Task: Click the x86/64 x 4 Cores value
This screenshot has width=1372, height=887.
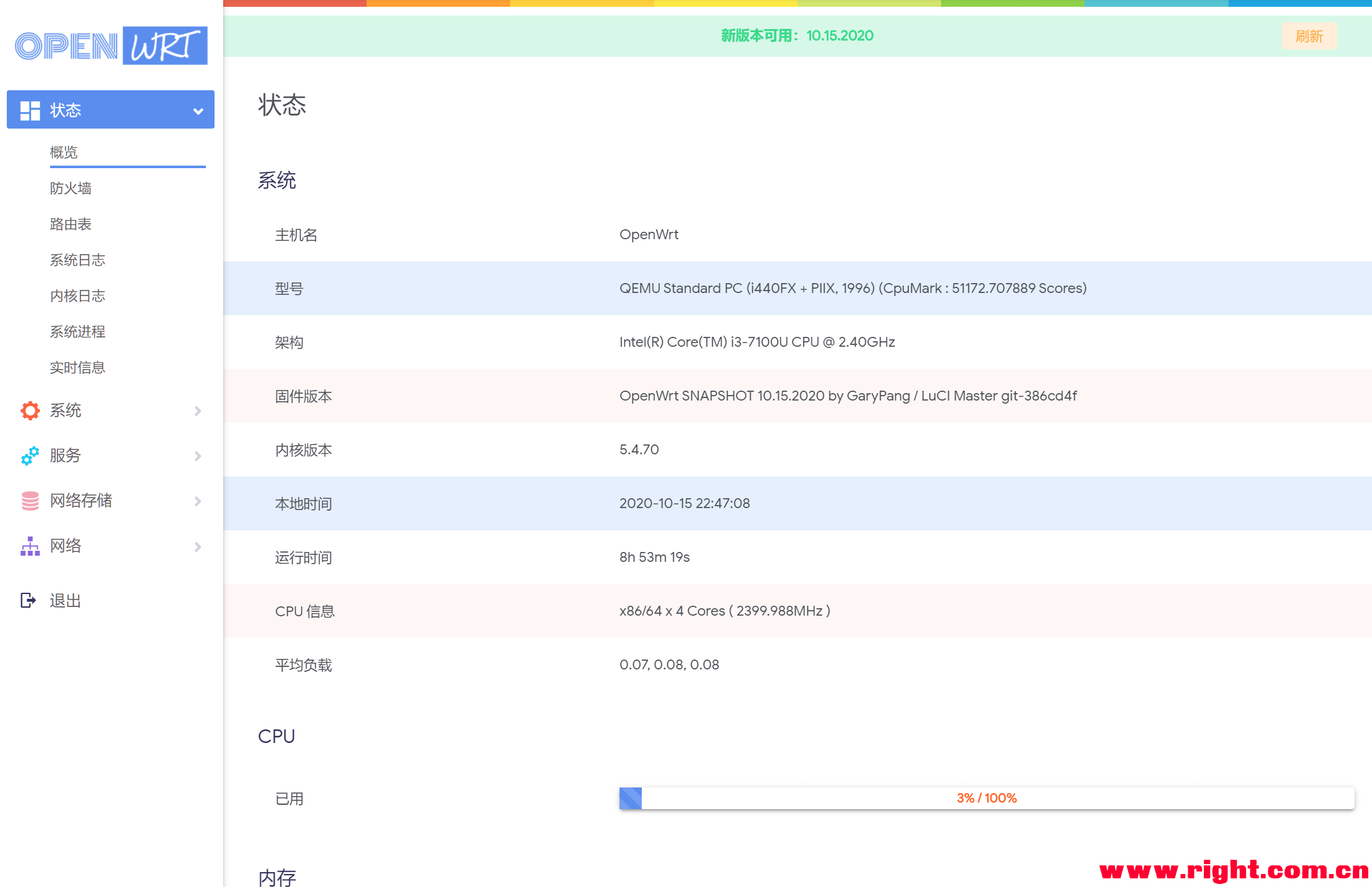Action: pyautogui.click(x=725, y=611)
